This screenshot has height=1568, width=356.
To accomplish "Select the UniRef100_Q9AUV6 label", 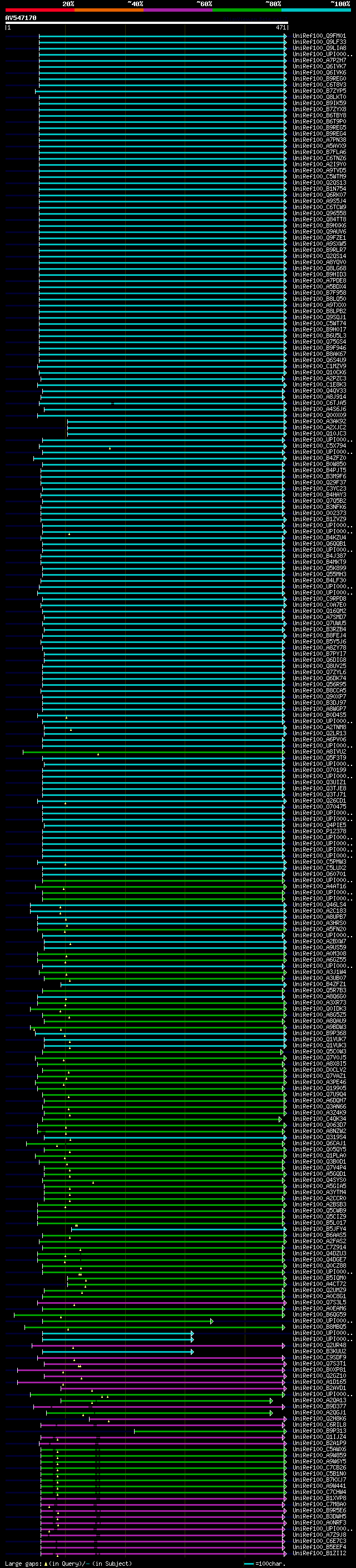I will click(x=319, y=231).
